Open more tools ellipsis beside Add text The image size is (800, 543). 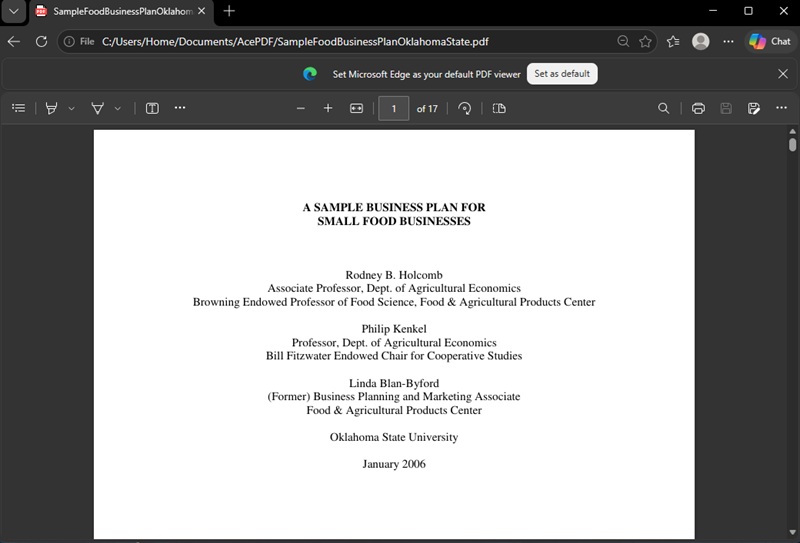tap(180, 108)
